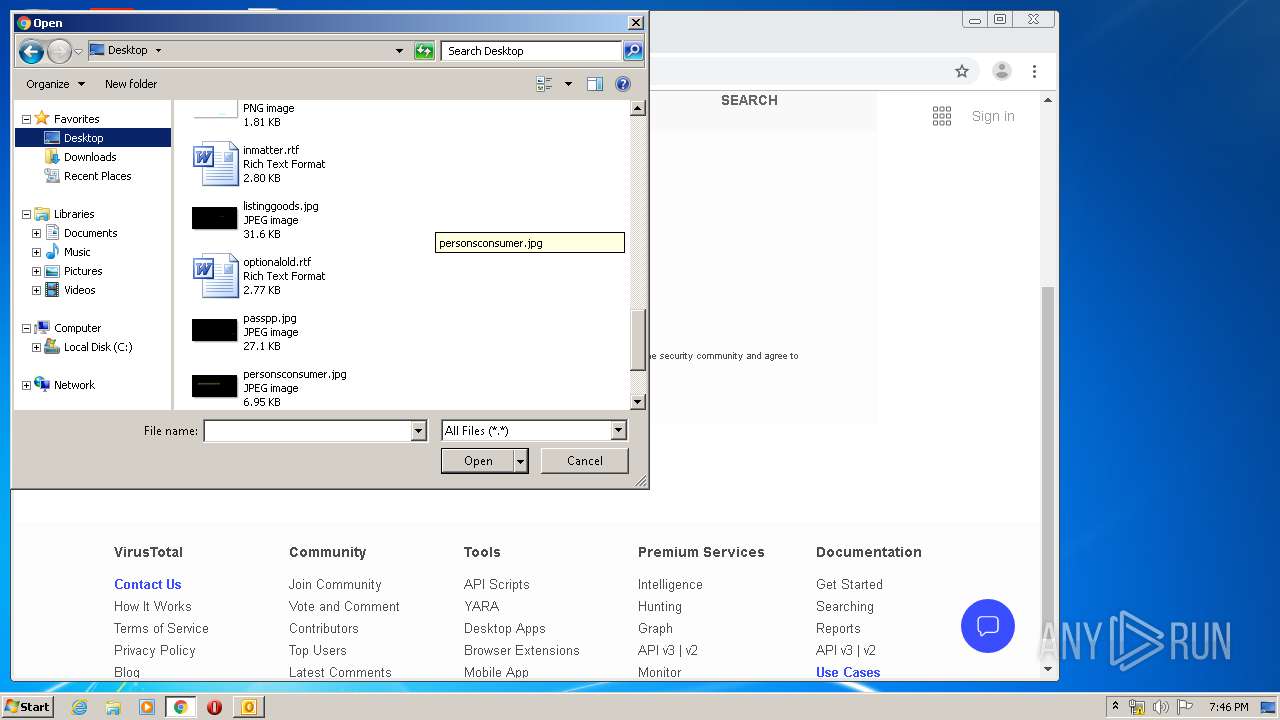Open the Join Community footer link
The image size is (1280, 720).
pos(335,584)
